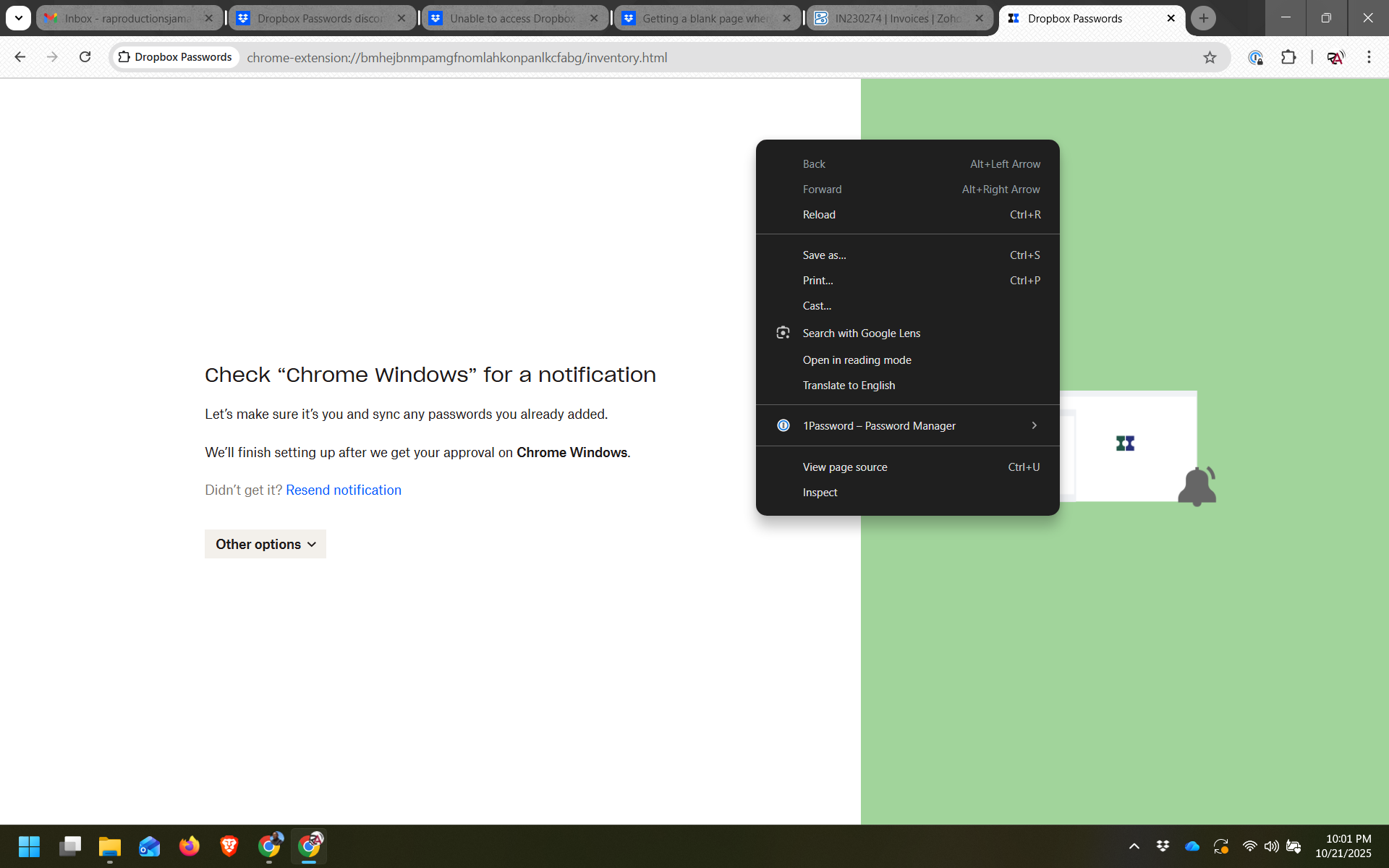The width and height of the screenshot is (1389, 868).
Task: Click the Reload page button
Action: 85,57
